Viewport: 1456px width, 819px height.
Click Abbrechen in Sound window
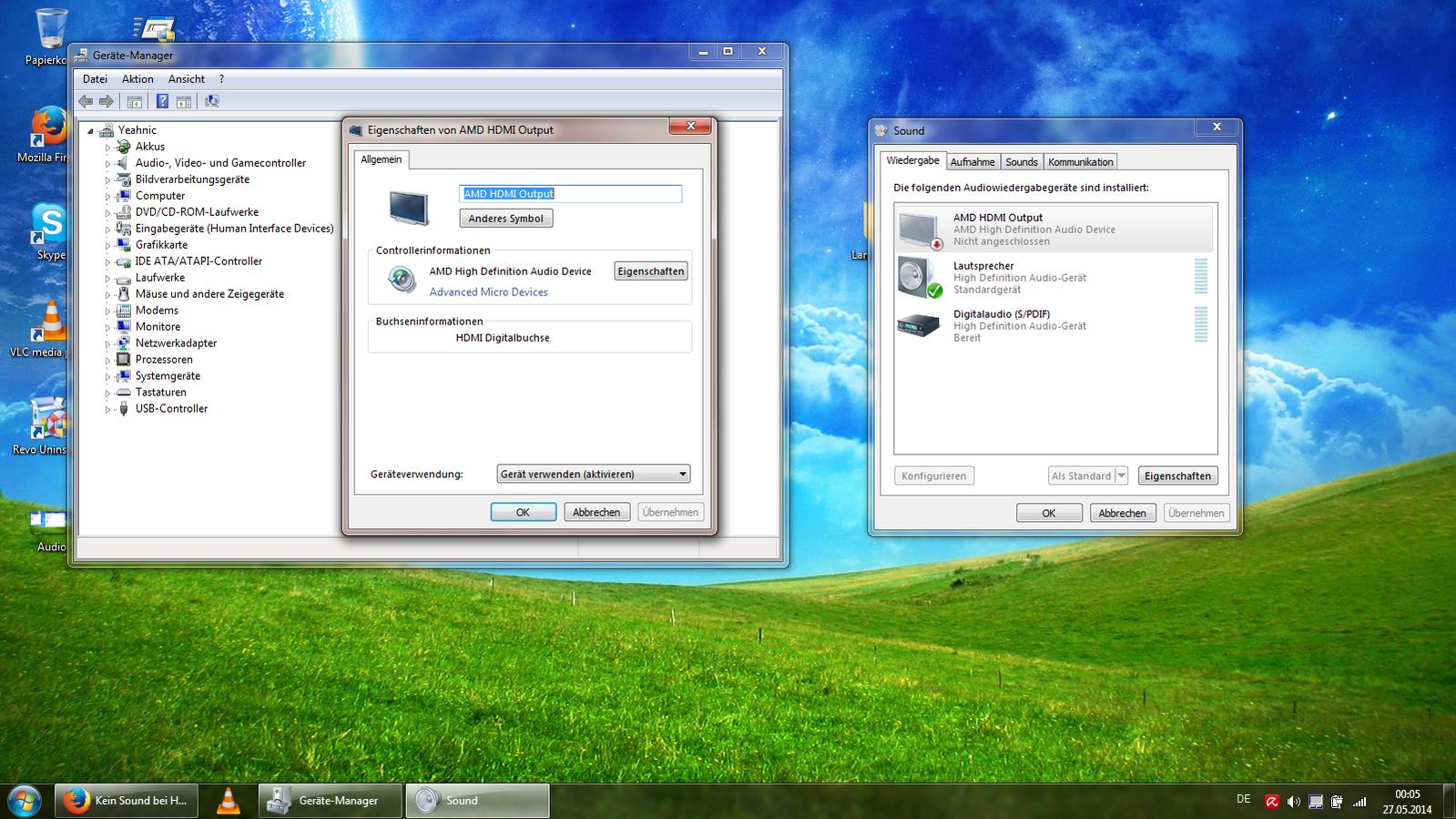[x=1122, y=513]
